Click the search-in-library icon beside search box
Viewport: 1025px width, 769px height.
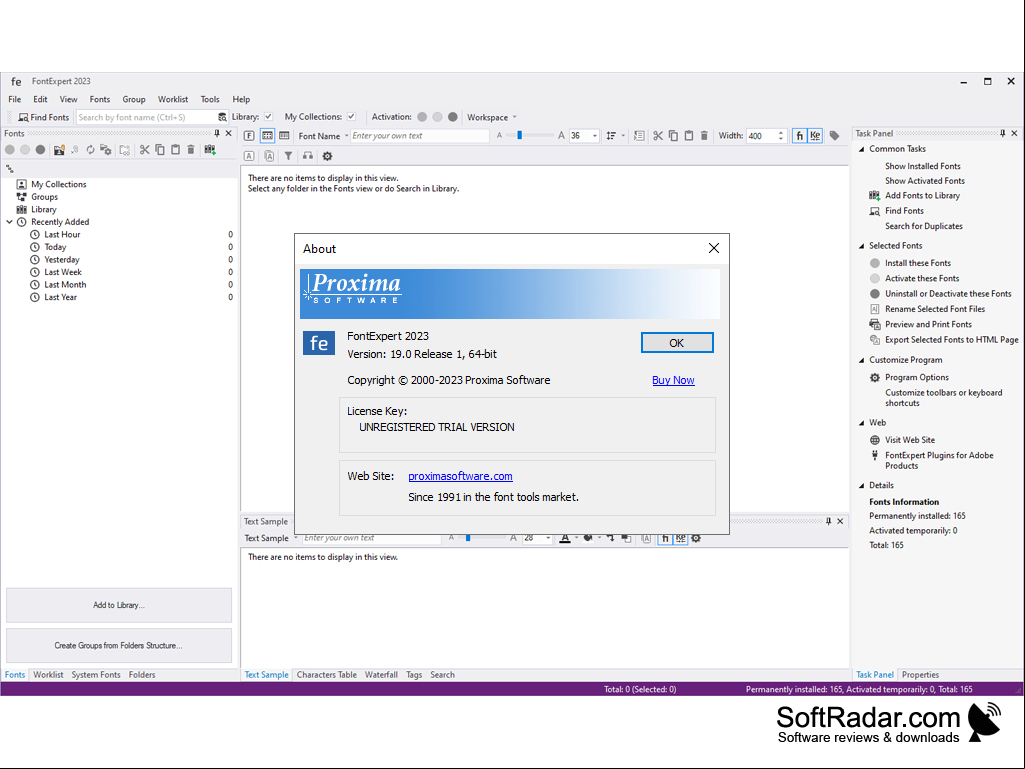(x=222, y=117)
